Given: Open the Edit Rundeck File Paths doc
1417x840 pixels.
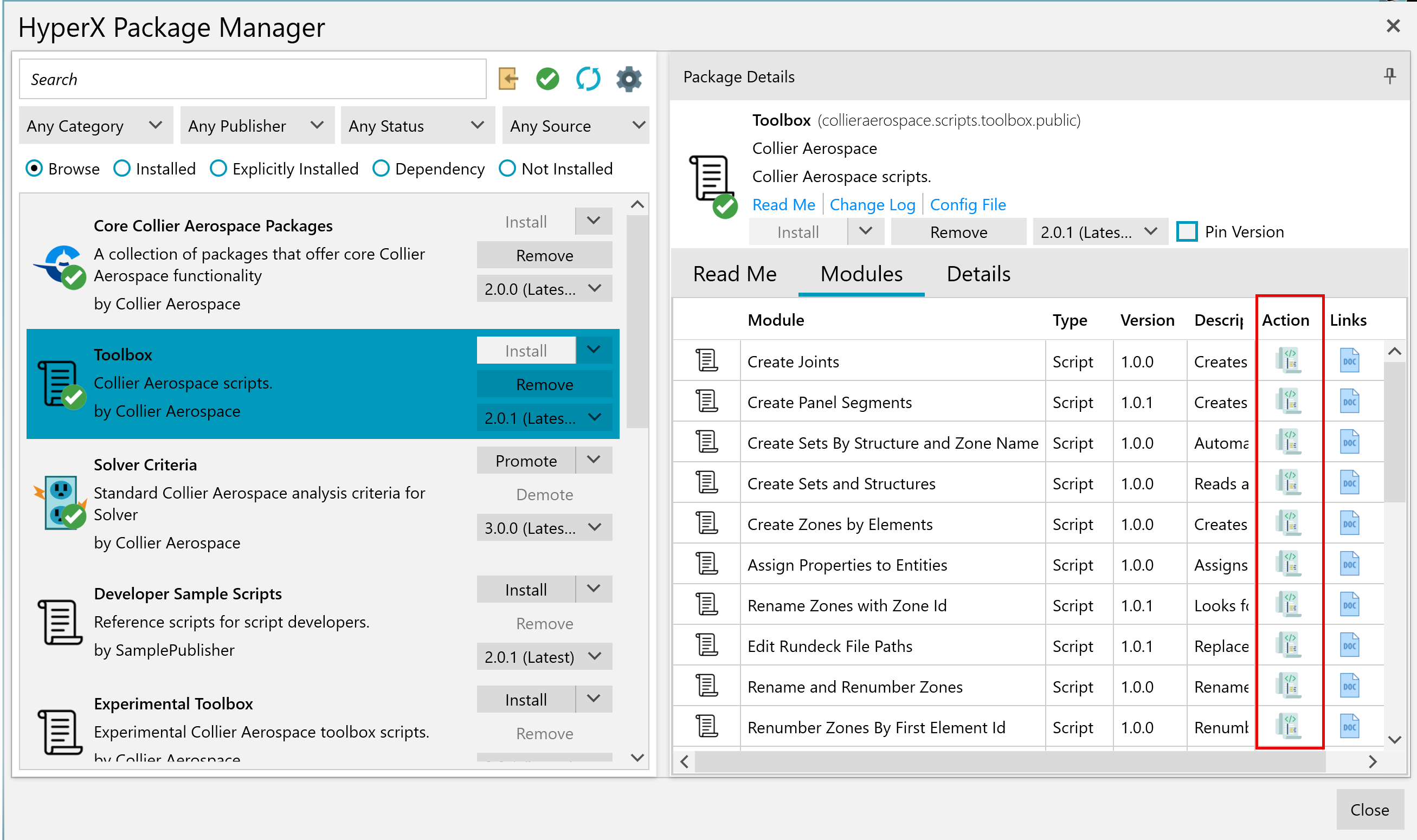Looking at the screenshot, I should [1350, 646].
